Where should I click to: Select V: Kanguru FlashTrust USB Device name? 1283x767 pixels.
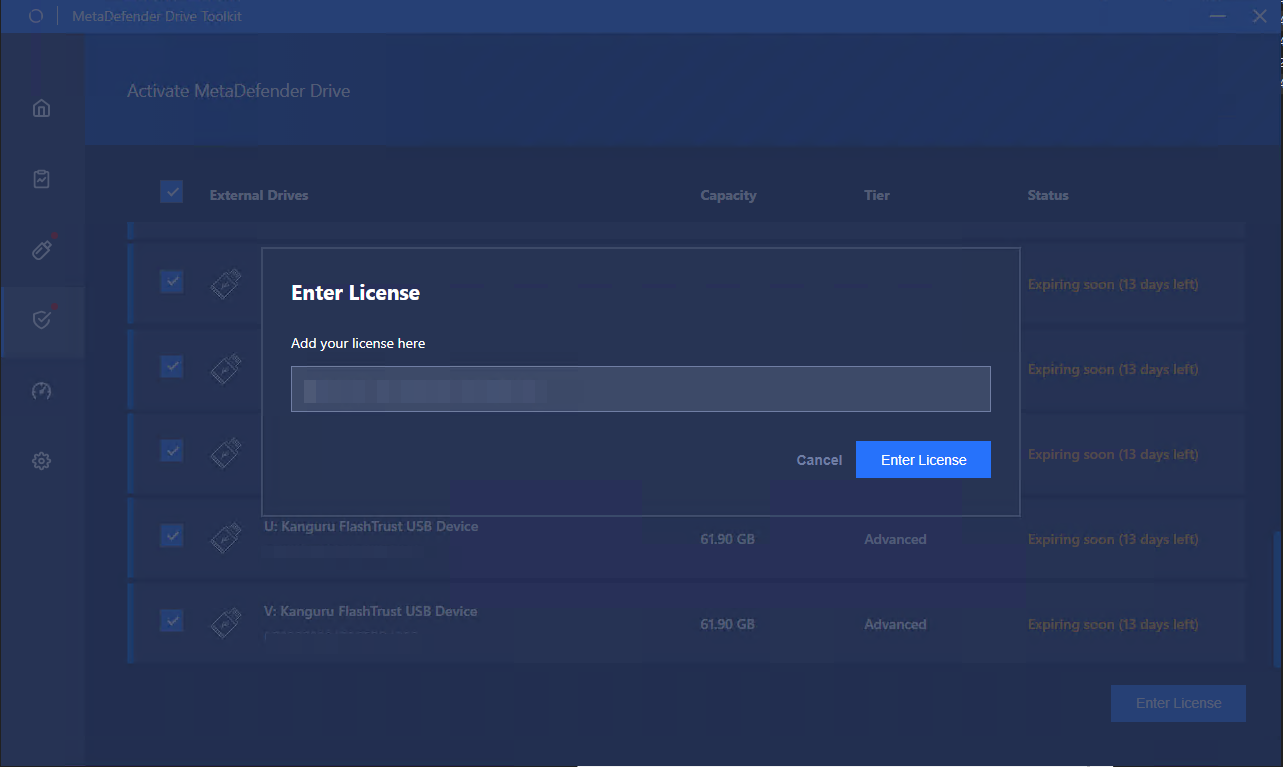coord(371,611)
